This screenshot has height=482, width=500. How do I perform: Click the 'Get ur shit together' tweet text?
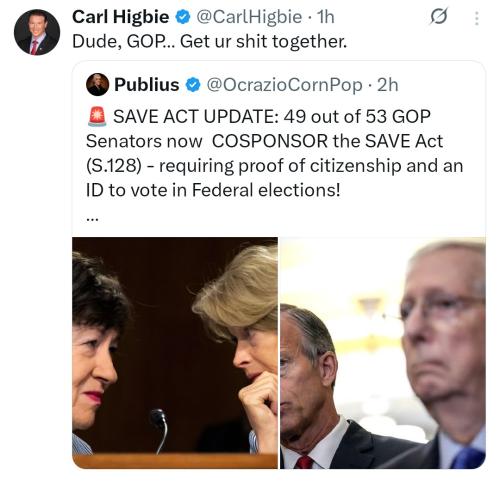pyautogui.click(x=210, y=42)
